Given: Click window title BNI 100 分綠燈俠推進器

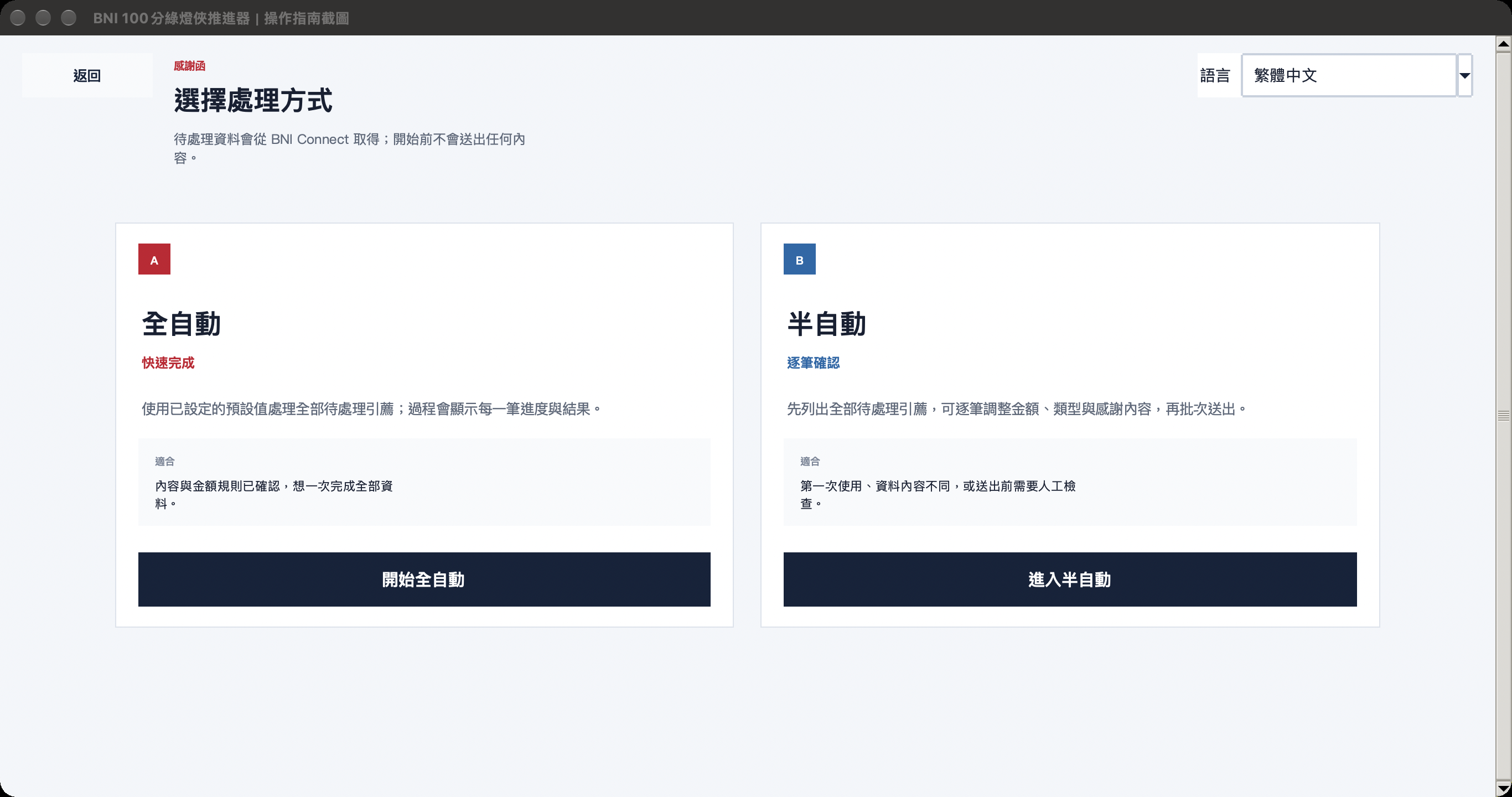Looking at the screenshot, I should [x=172, y=18].
